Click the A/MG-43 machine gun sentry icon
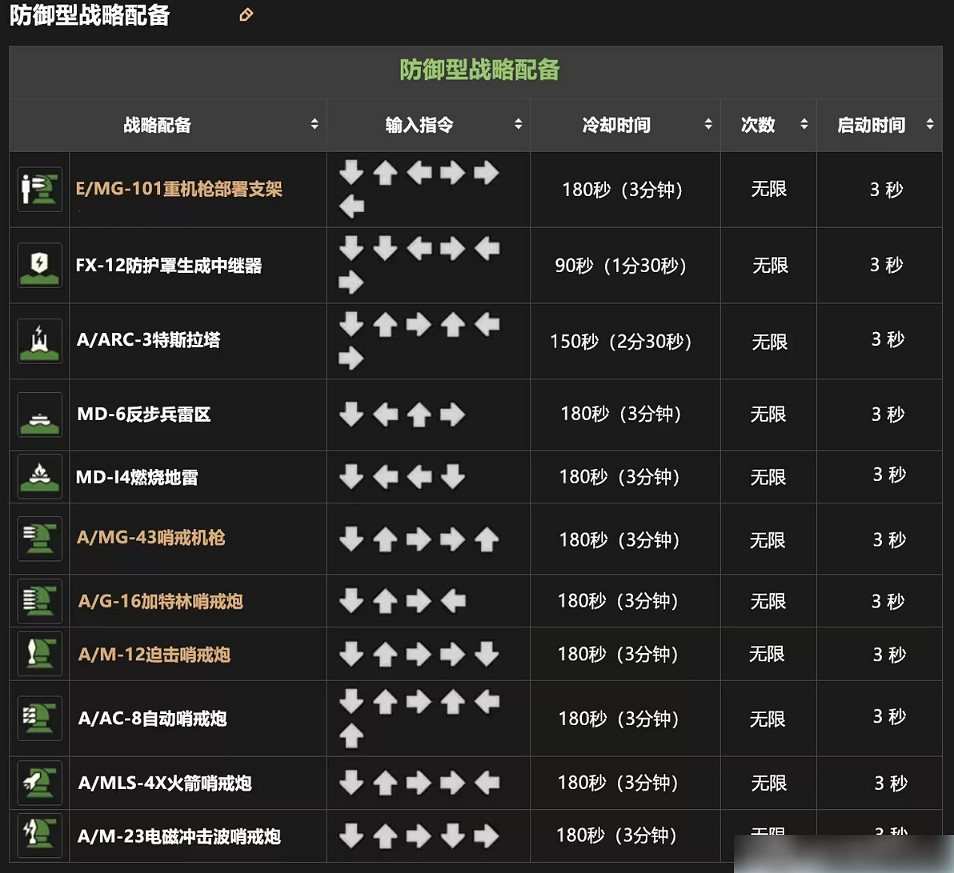Viewport: 954px width, 873px height. 38,538
